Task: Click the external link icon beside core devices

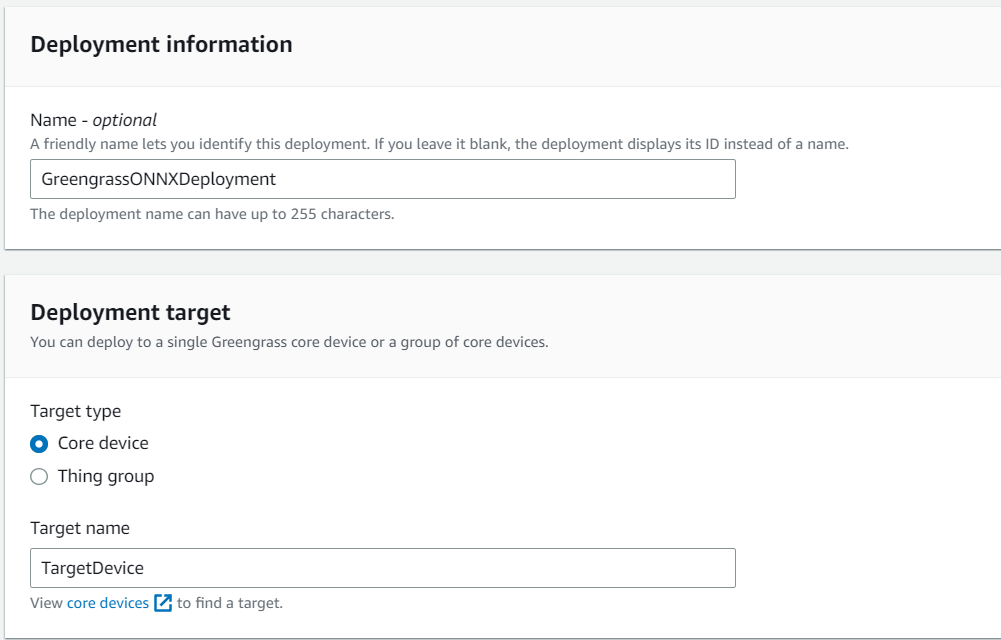Action: coord(162,602)
